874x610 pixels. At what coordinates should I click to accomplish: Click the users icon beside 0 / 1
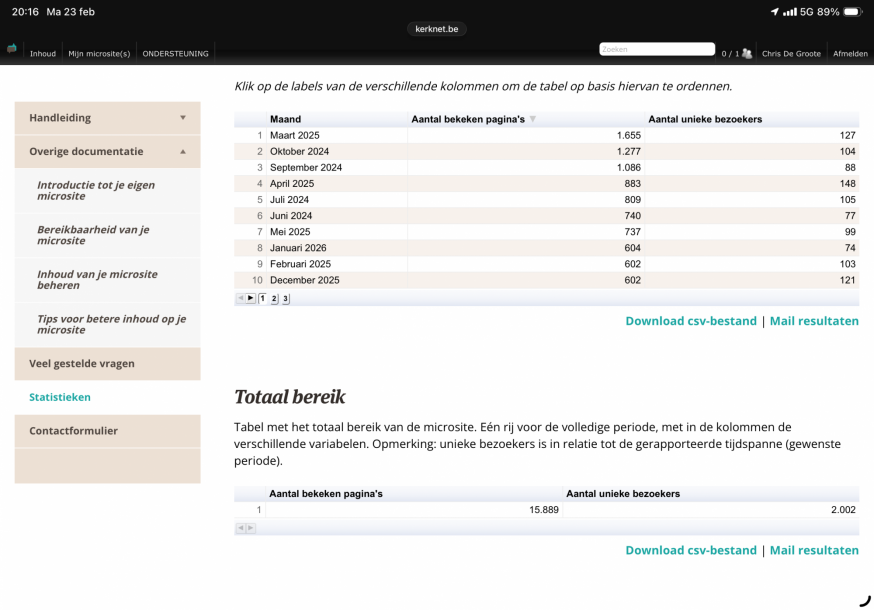pos(747,53)
